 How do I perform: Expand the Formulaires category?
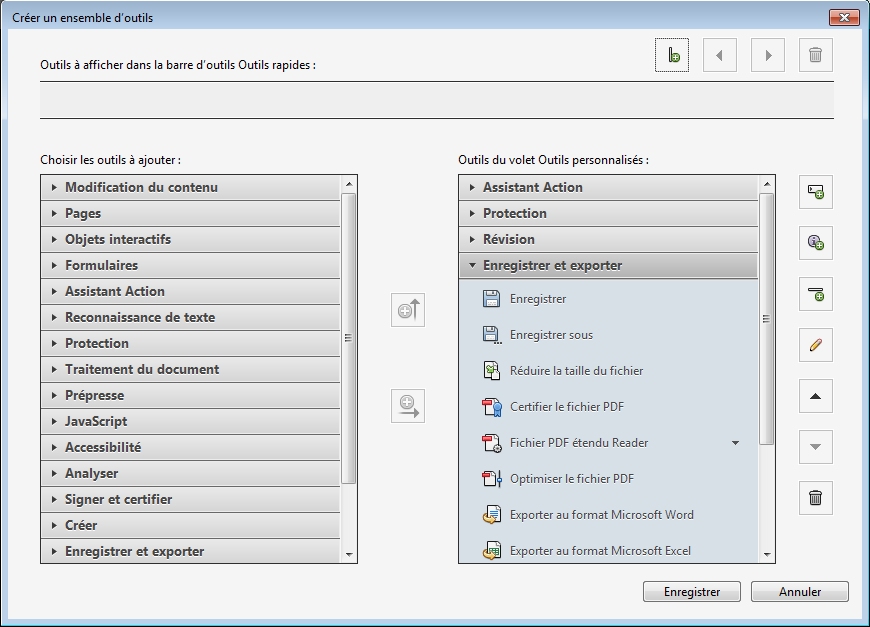pyautogui.click(x=101, y=265)
